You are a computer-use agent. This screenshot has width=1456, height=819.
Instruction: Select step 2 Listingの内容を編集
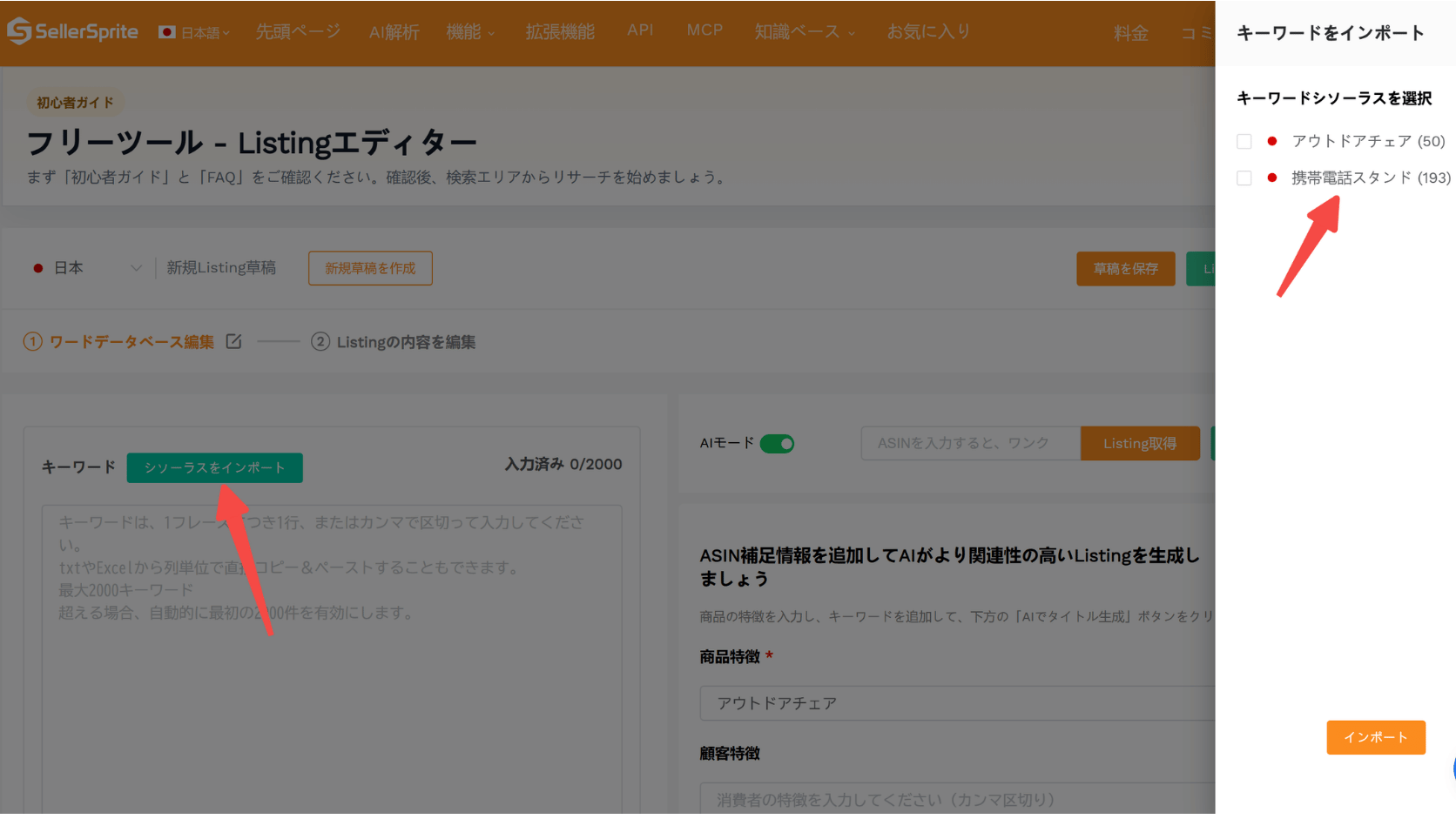[393, 342]
